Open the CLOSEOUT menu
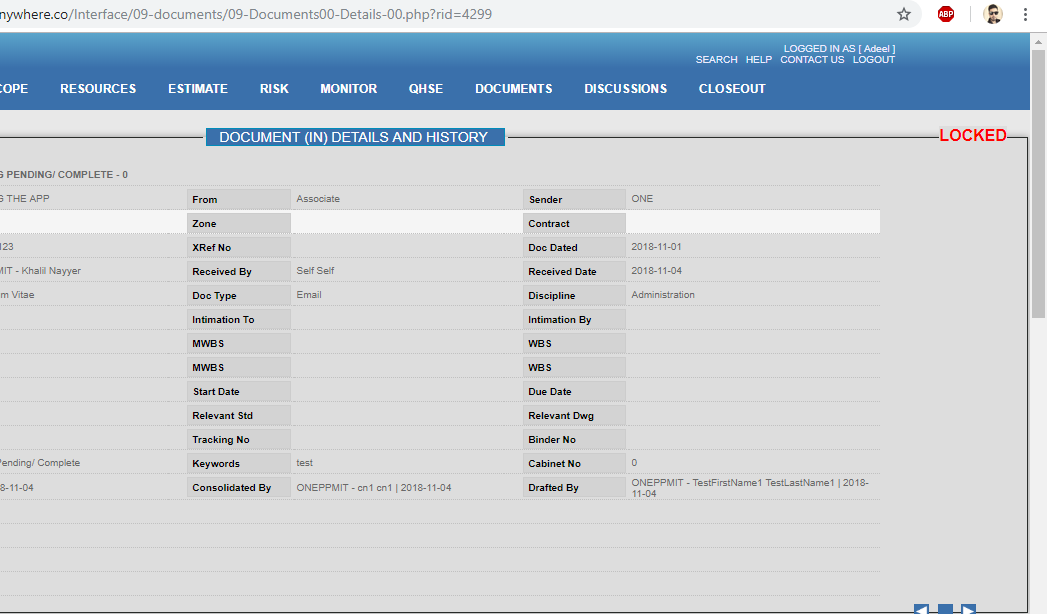 click(732, 89)
